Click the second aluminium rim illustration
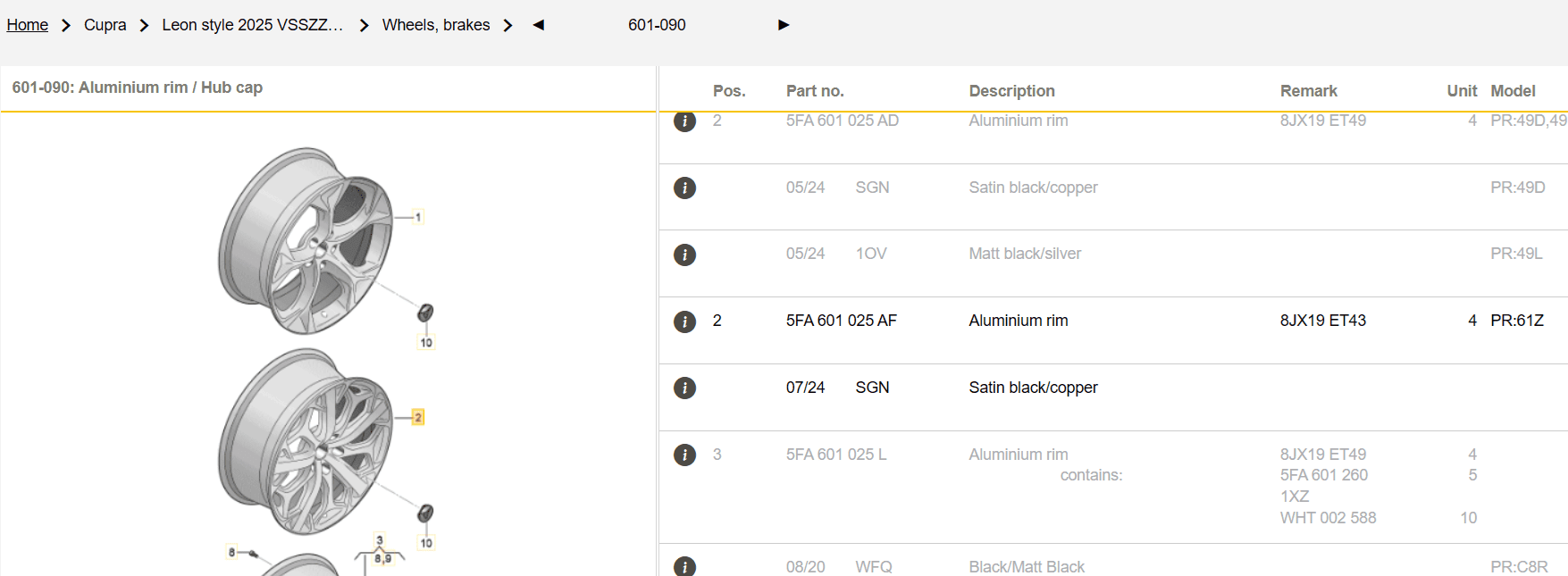The height and width of the screenshot is (576, 1568). coord(306,442)
